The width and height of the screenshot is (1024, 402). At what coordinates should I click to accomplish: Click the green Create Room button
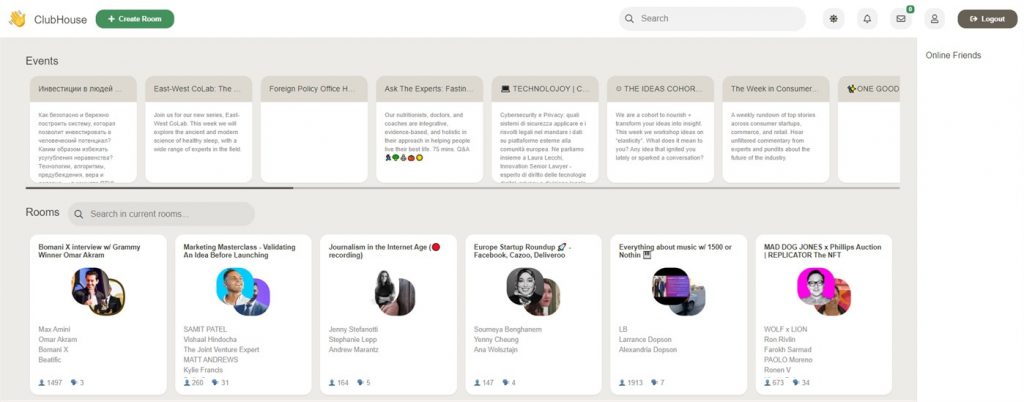135,19
